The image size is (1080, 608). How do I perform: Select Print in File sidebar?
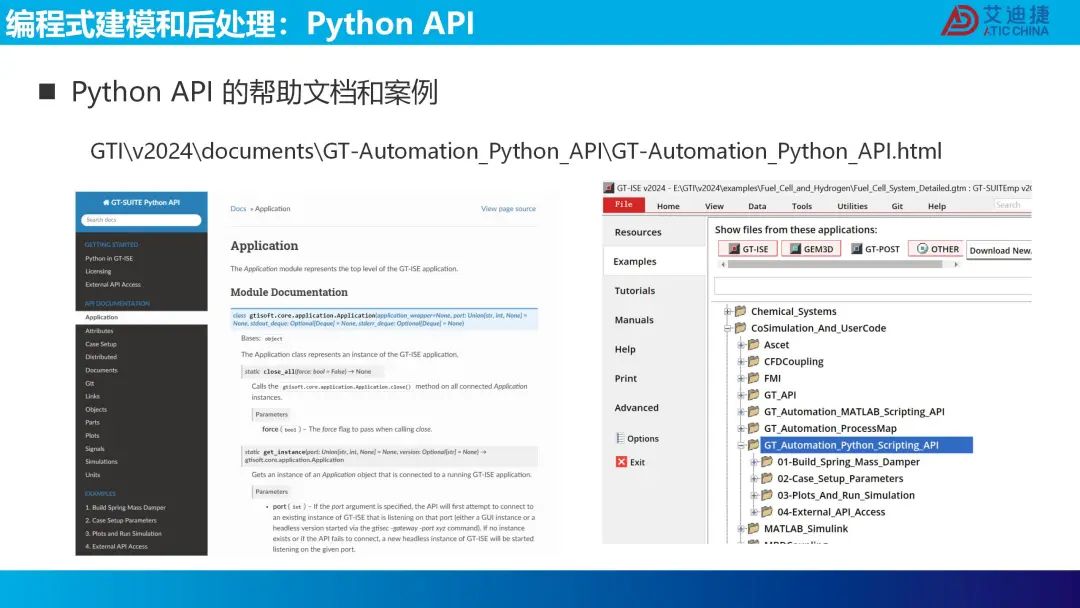(654, 379)
